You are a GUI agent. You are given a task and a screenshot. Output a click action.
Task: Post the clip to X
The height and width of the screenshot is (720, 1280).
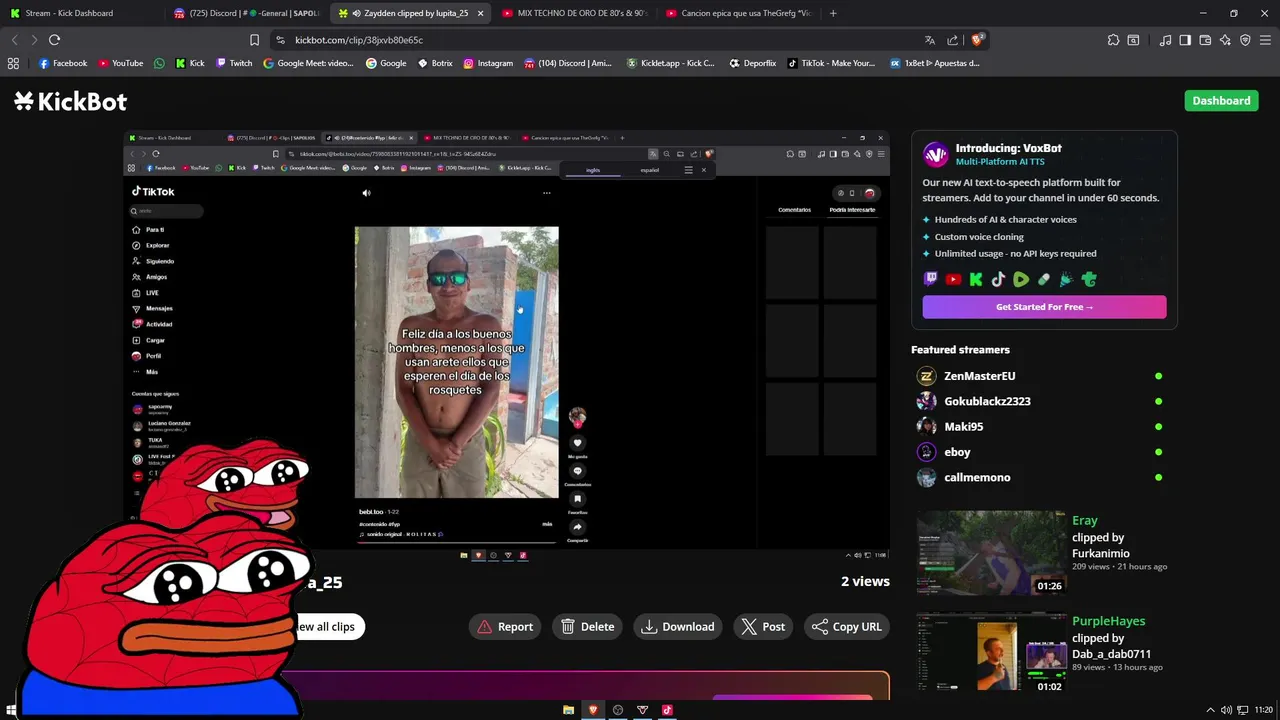pos(763,627)
